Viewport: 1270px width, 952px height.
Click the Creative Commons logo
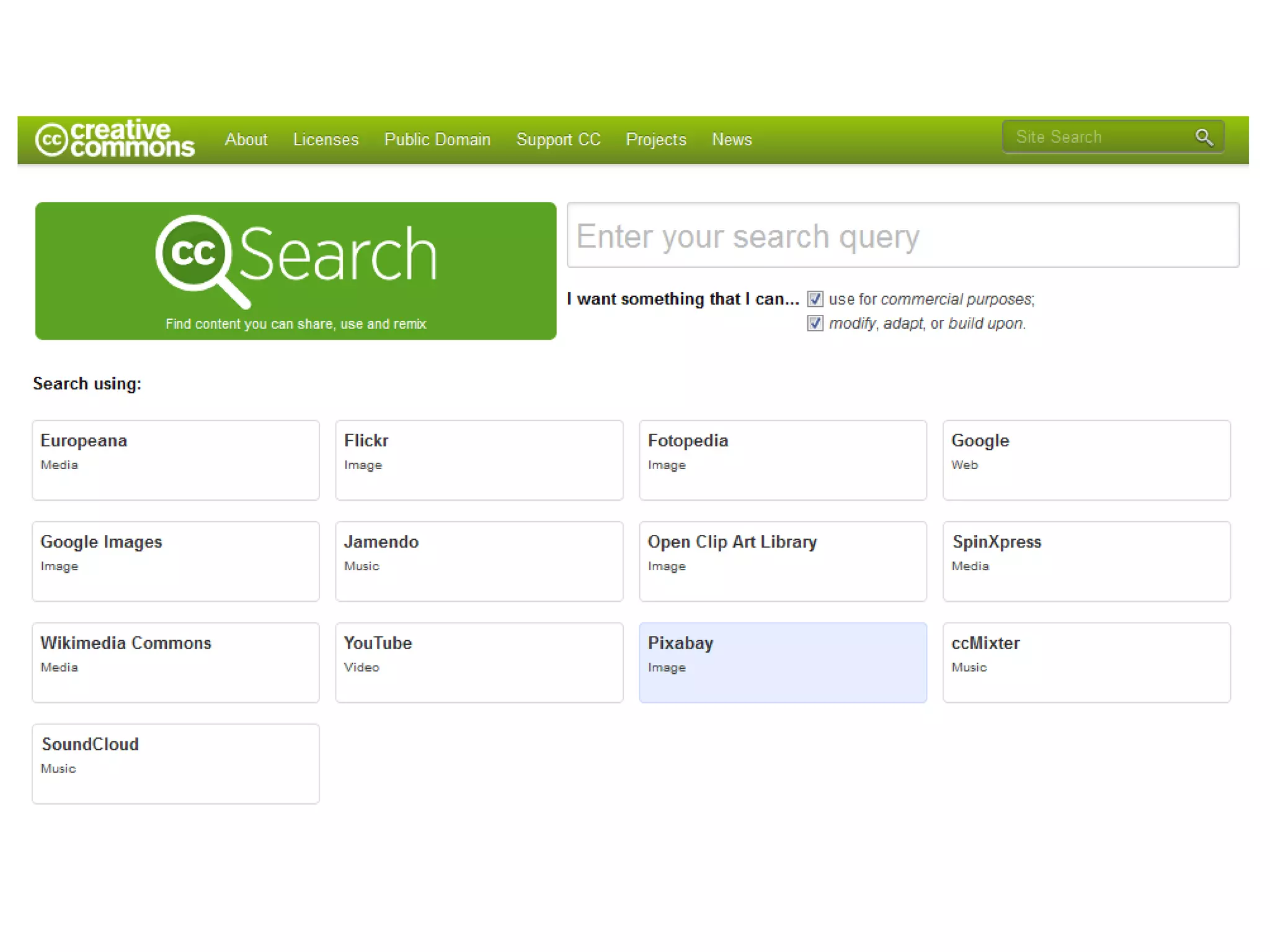[115, 139]
